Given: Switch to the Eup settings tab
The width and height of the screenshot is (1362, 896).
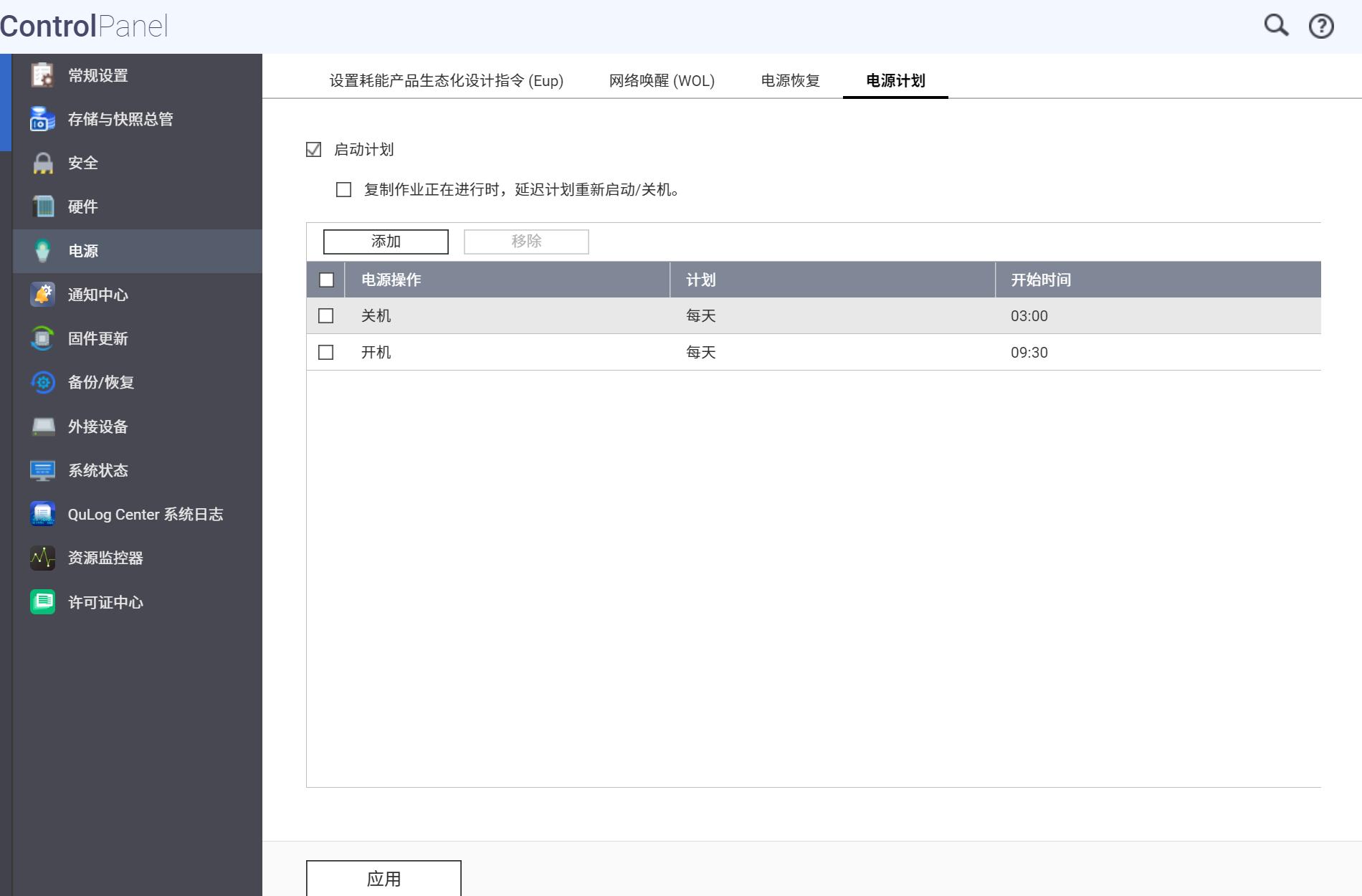Looking at the screenshot, I should coord(446,81).
